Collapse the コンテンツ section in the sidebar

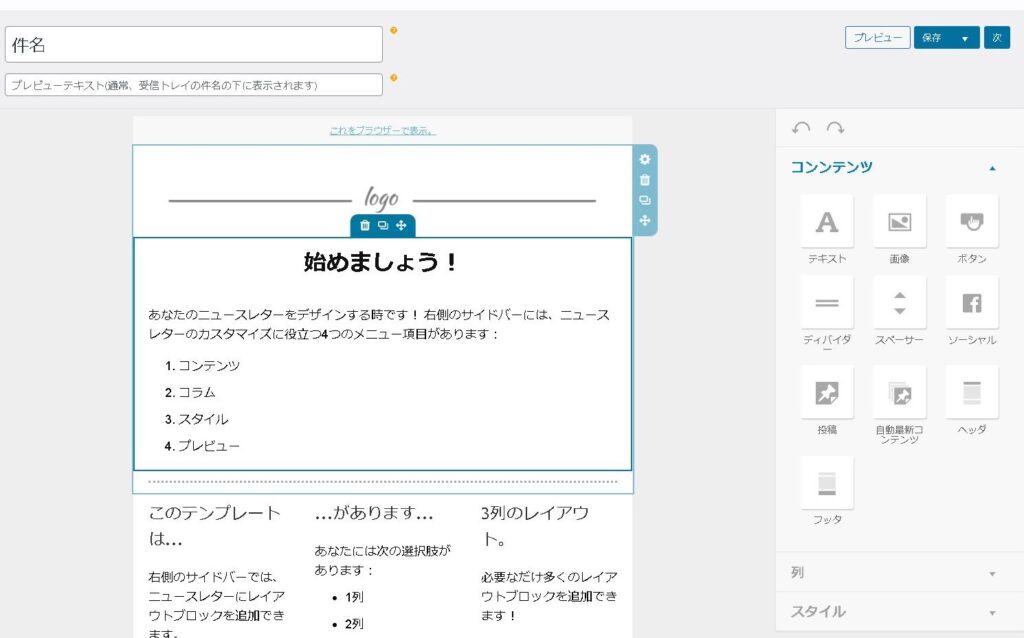pos(992,168)
